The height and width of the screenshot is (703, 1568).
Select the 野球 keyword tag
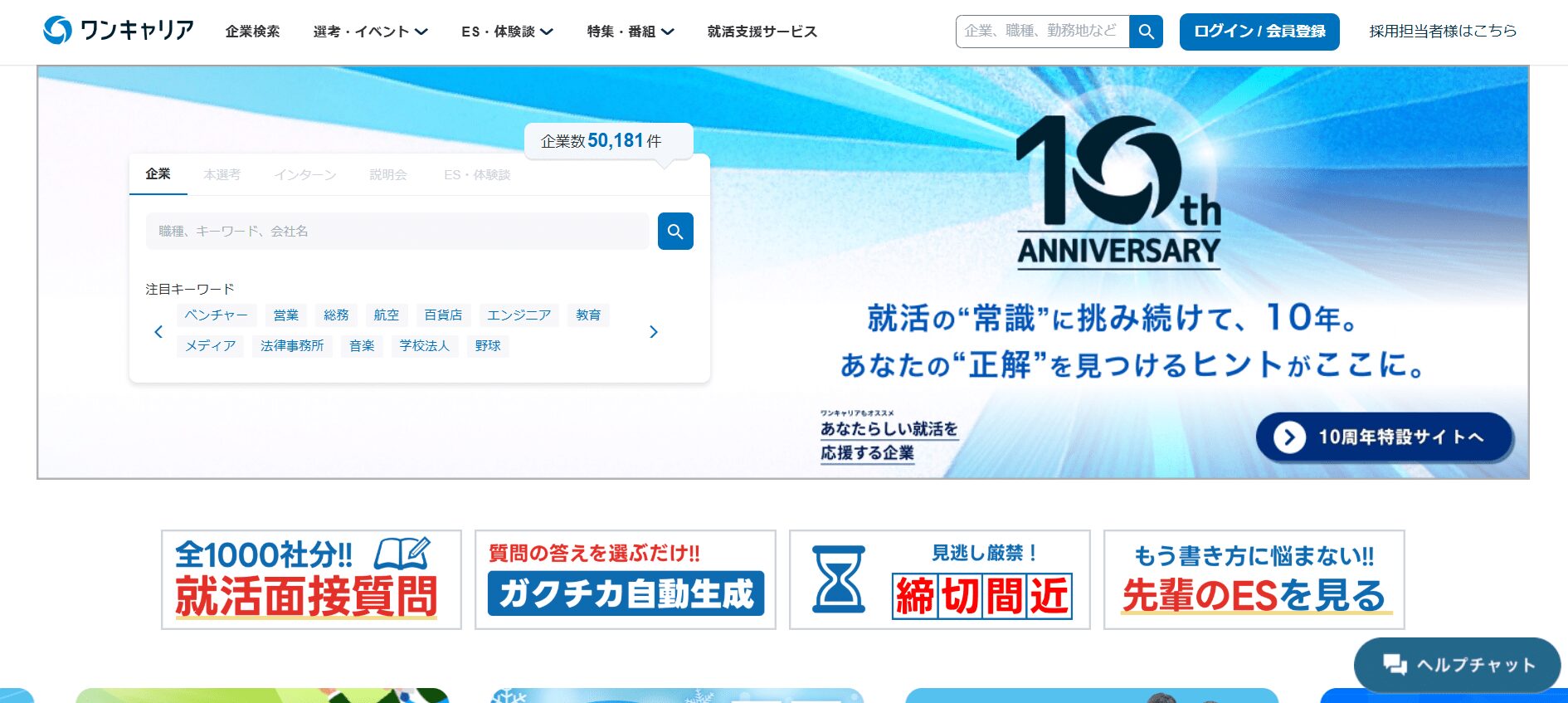[x=488, y=346]
